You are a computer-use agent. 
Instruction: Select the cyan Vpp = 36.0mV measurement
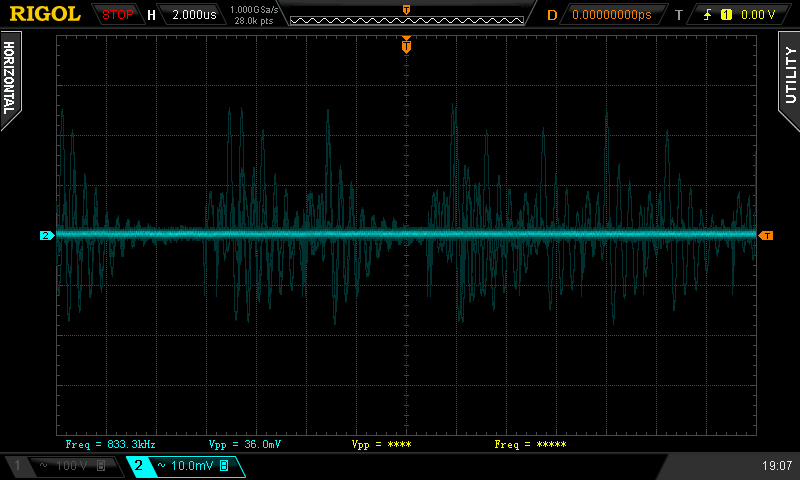point(245,443)
